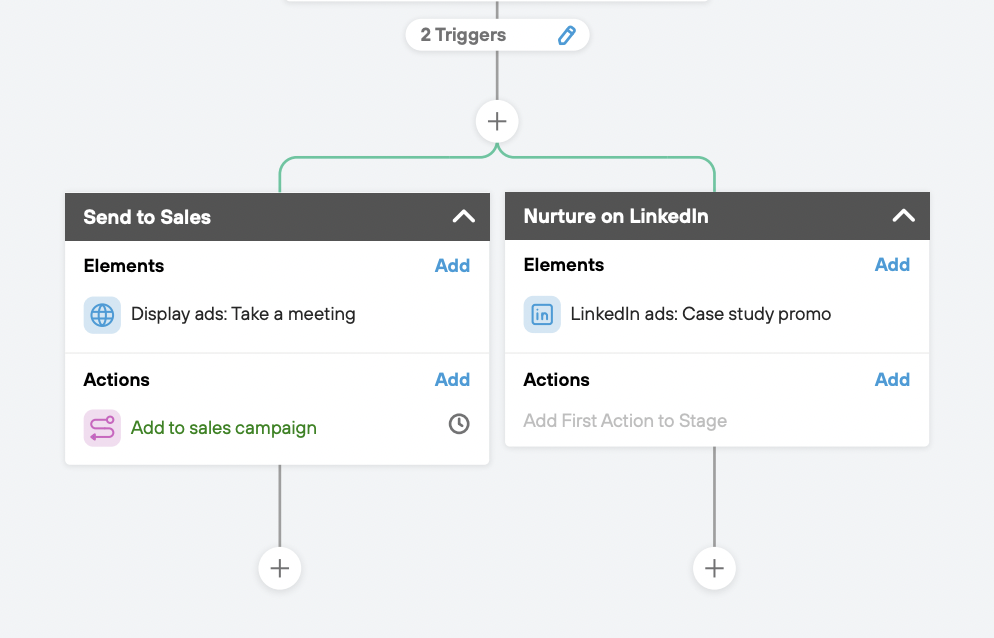Click Add First Action to Stage placeholder
Viewport: 994px width, 638px height.
pyautogui.click(x=625, y=420)
